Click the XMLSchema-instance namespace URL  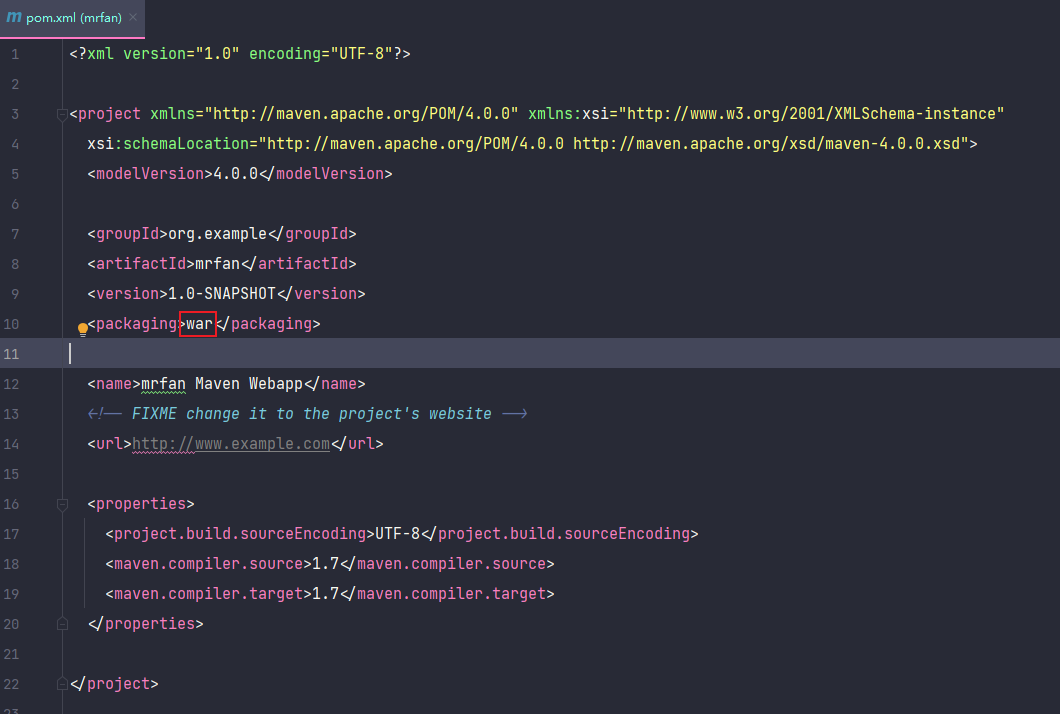pos(811,114)
